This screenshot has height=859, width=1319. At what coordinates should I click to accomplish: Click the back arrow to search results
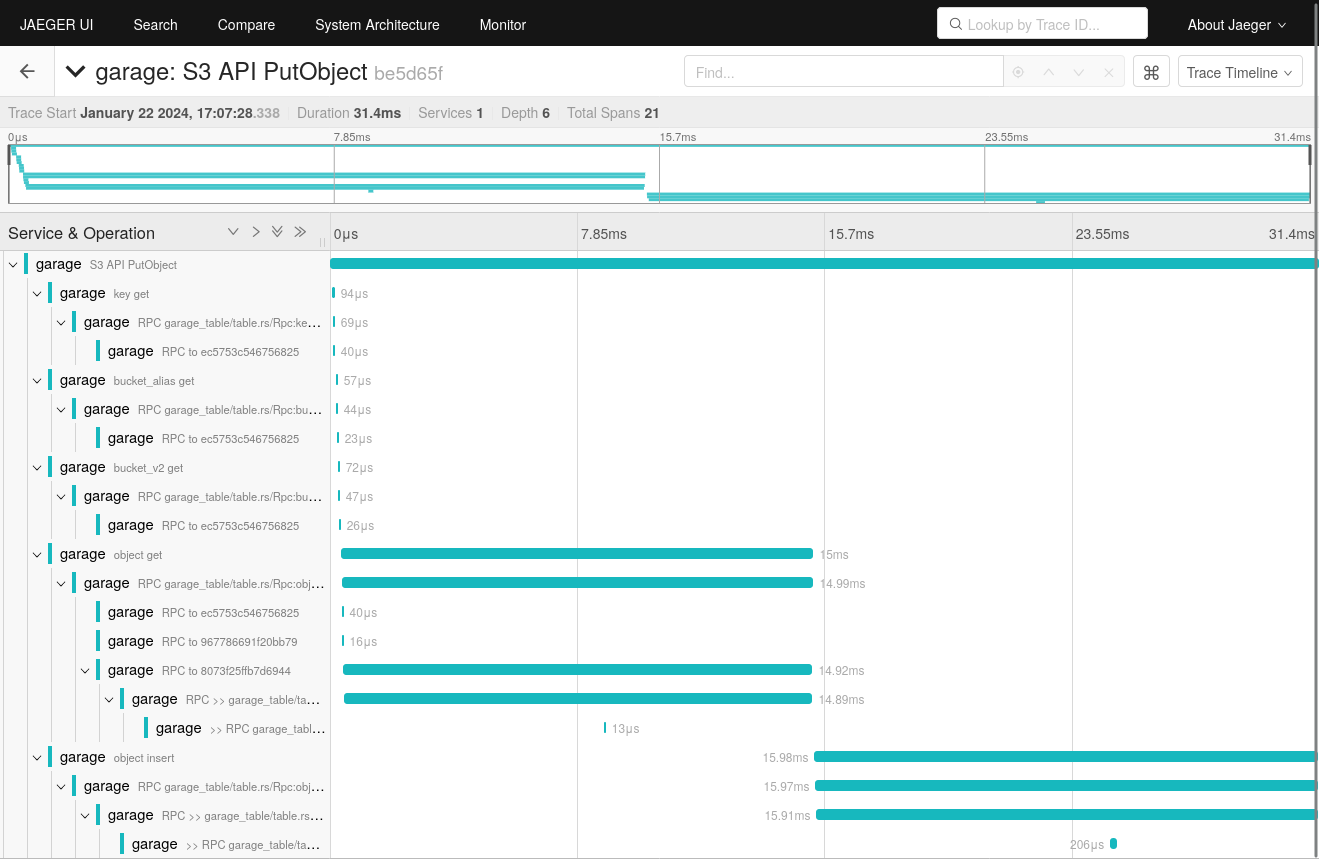[27, 72]
